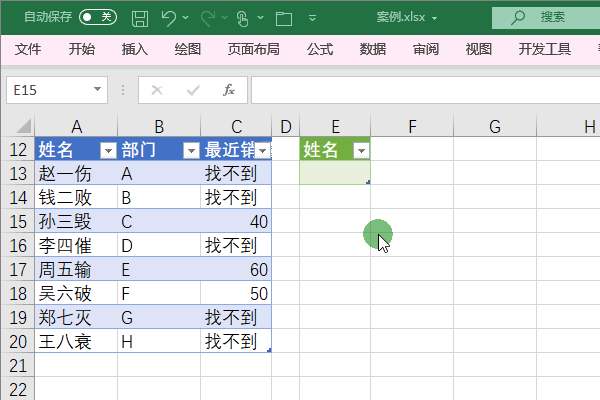Open the 部门 filter dropdown

pos(191,150)
